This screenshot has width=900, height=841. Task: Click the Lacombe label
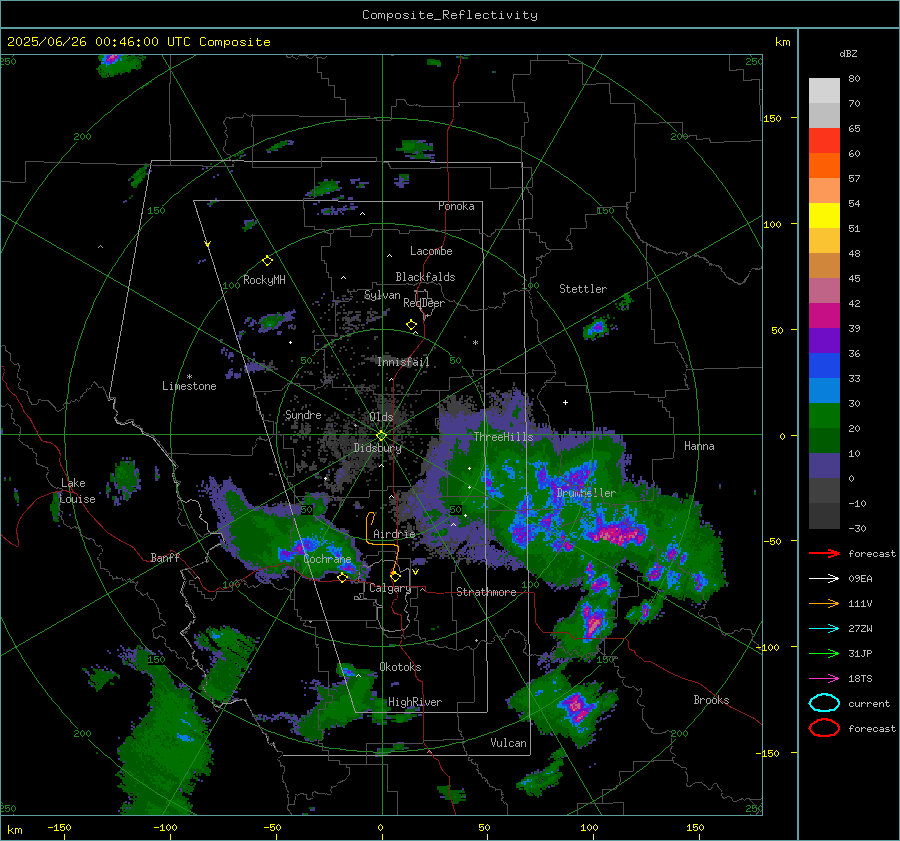coord(431,251)
